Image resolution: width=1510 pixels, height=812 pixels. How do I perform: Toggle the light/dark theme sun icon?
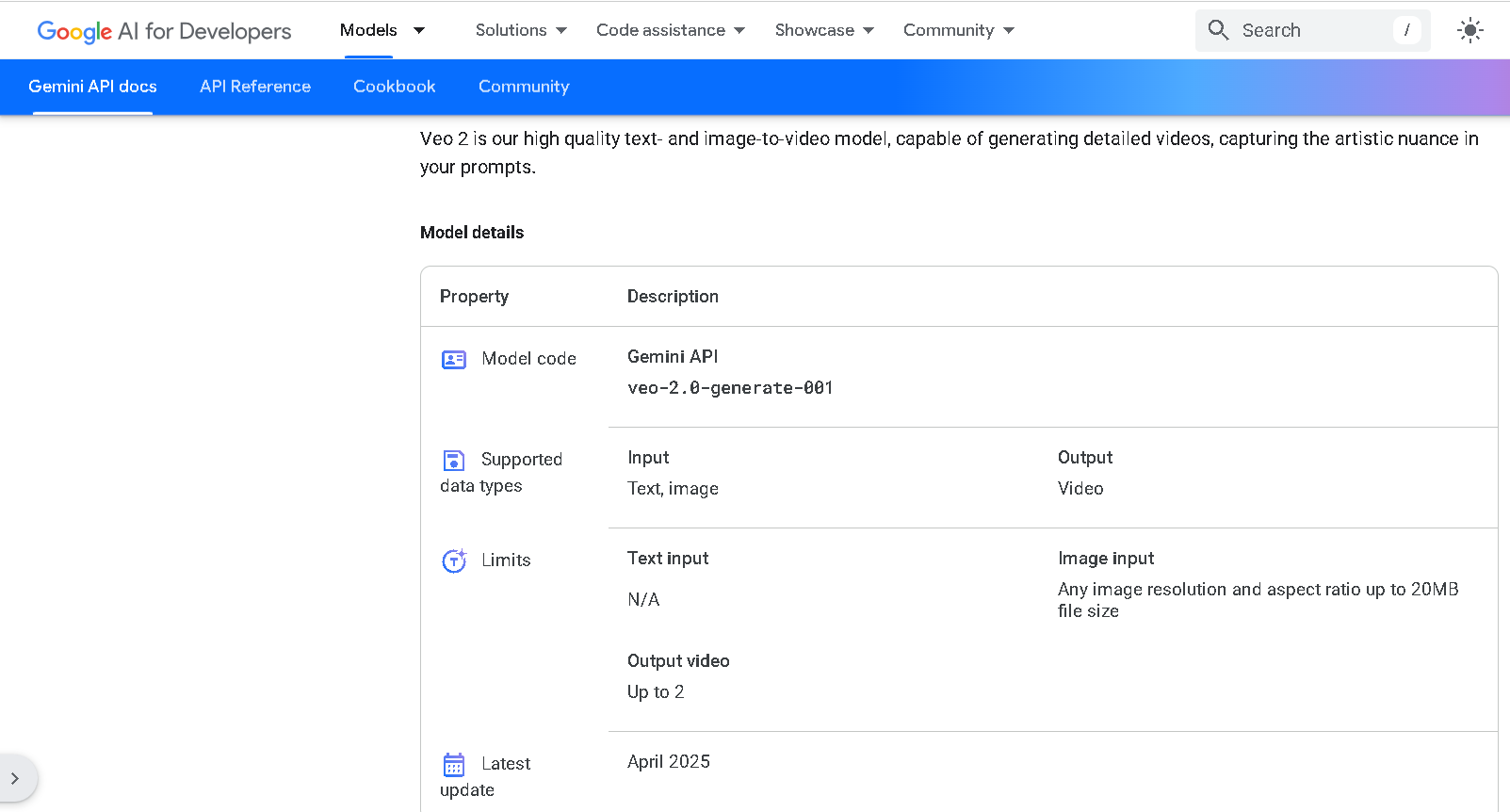[x=1469, y=30]
